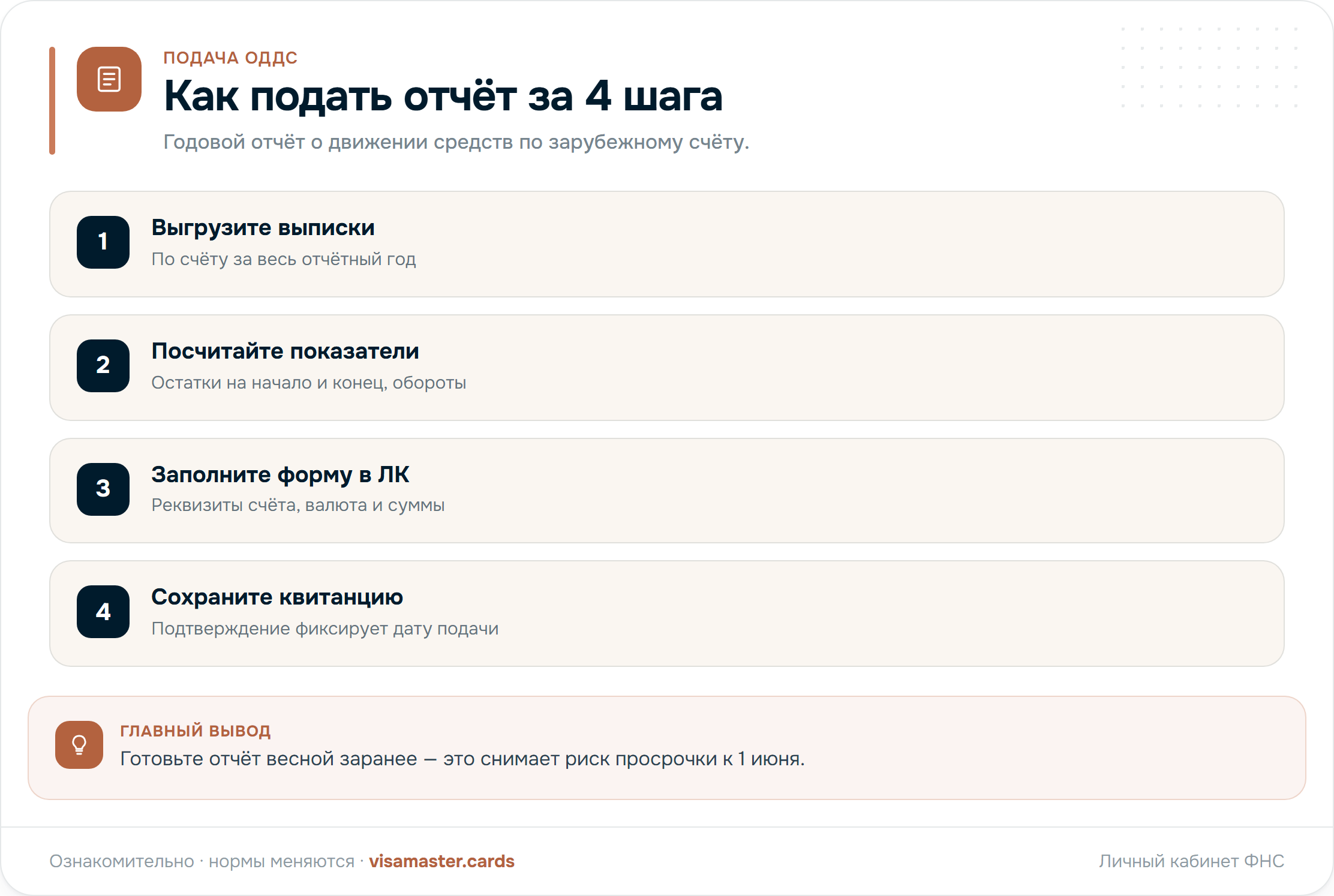Click the heading 'Сохраните квитанцию'
This screenshot has height=896, width=1334.
pos(277,597)
